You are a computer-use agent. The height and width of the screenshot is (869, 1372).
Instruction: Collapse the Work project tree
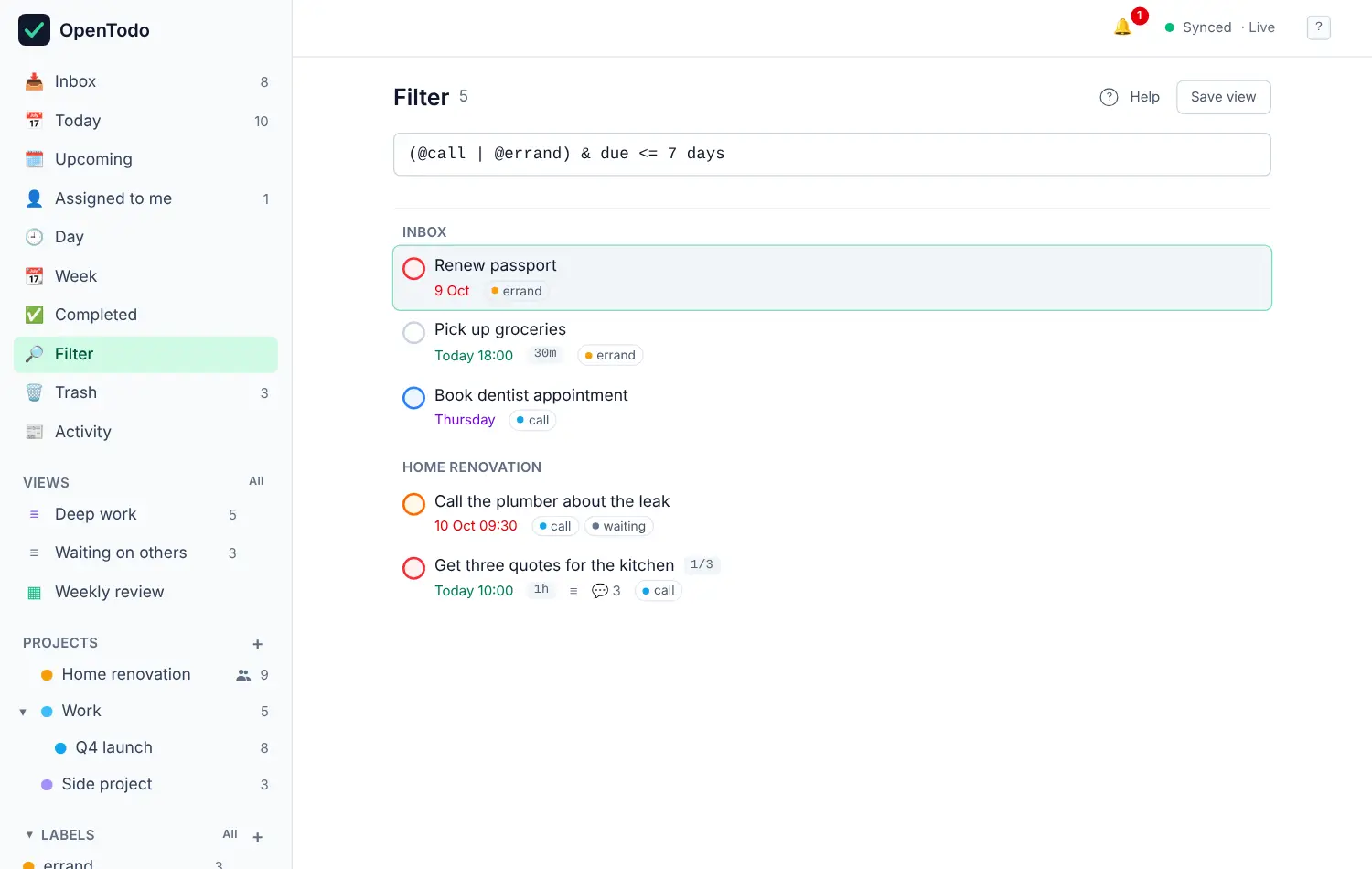click(23, 712)
